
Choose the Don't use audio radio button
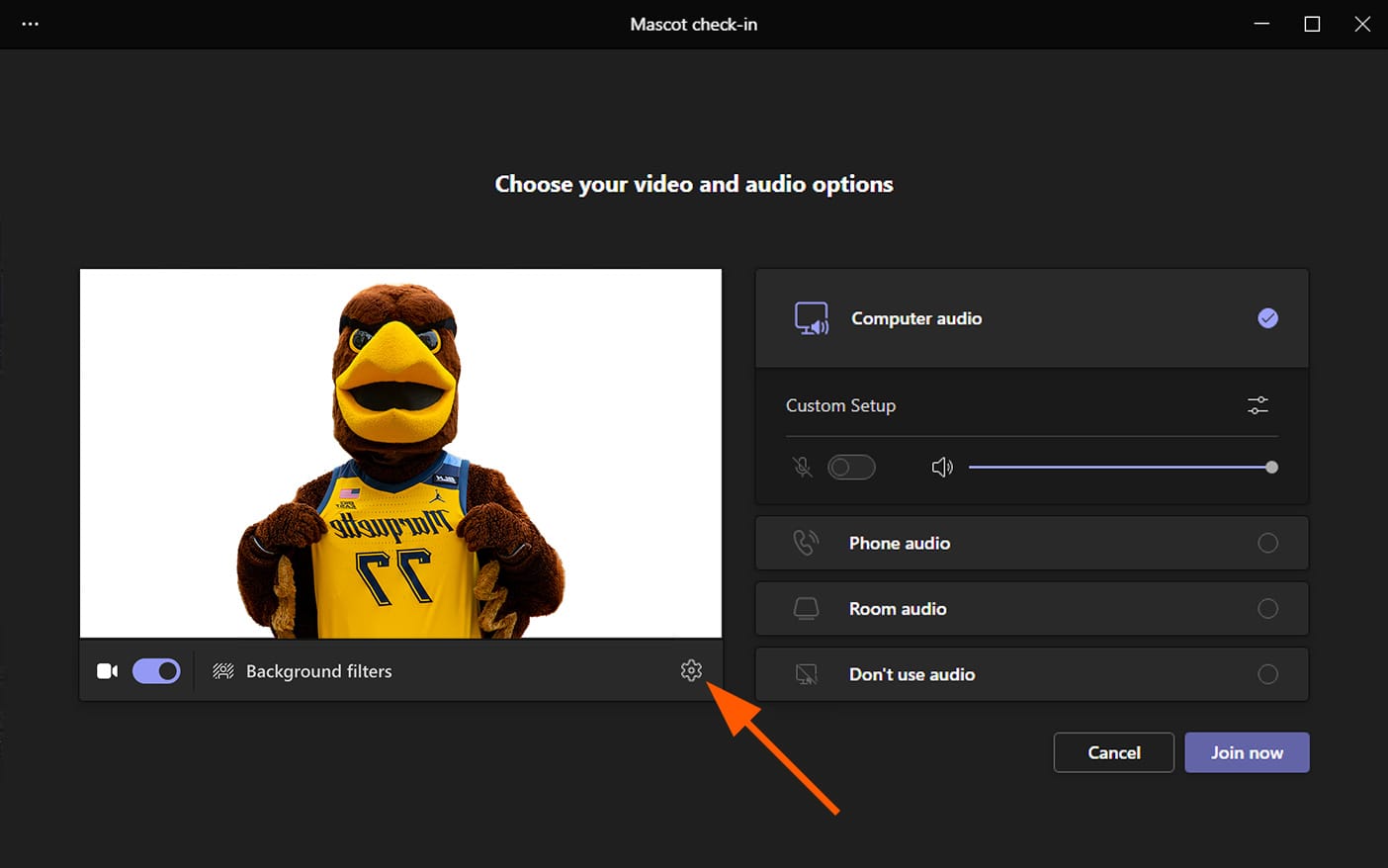pyautogui.click(x=1267, y=674)
